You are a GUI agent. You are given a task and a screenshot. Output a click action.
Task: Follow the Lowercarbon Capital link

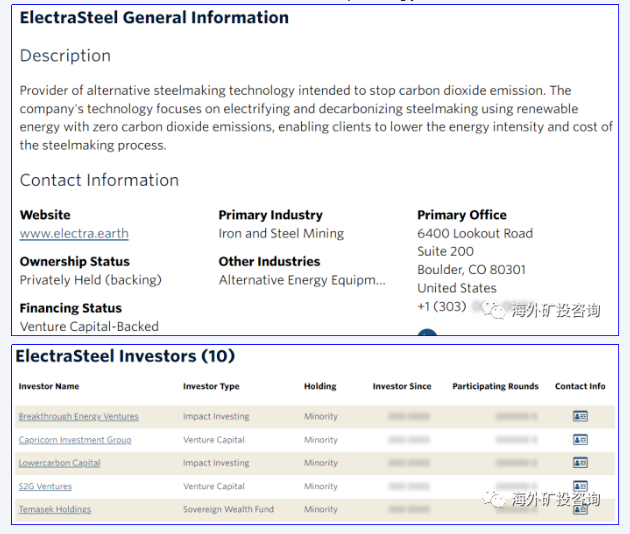tap(59, 463)
